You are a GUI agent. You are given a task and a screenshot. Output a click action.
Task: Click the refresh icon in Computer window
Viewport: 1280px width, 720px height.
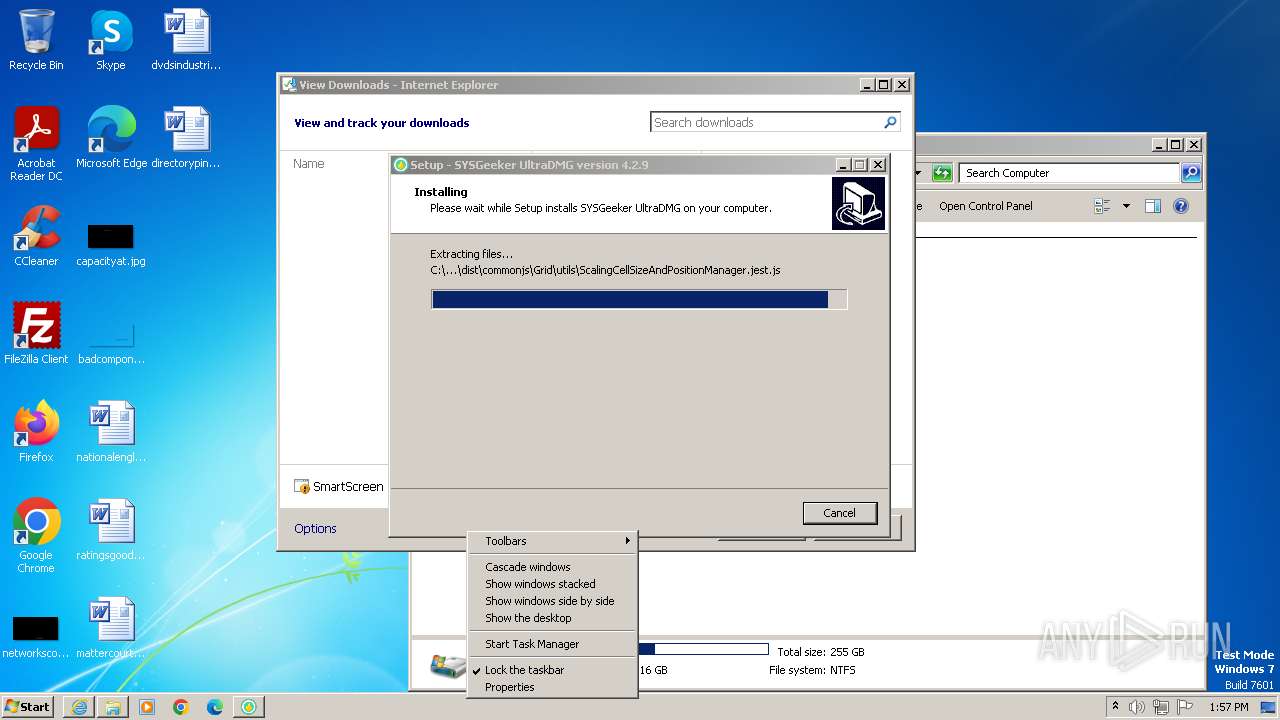click(942, 173)
